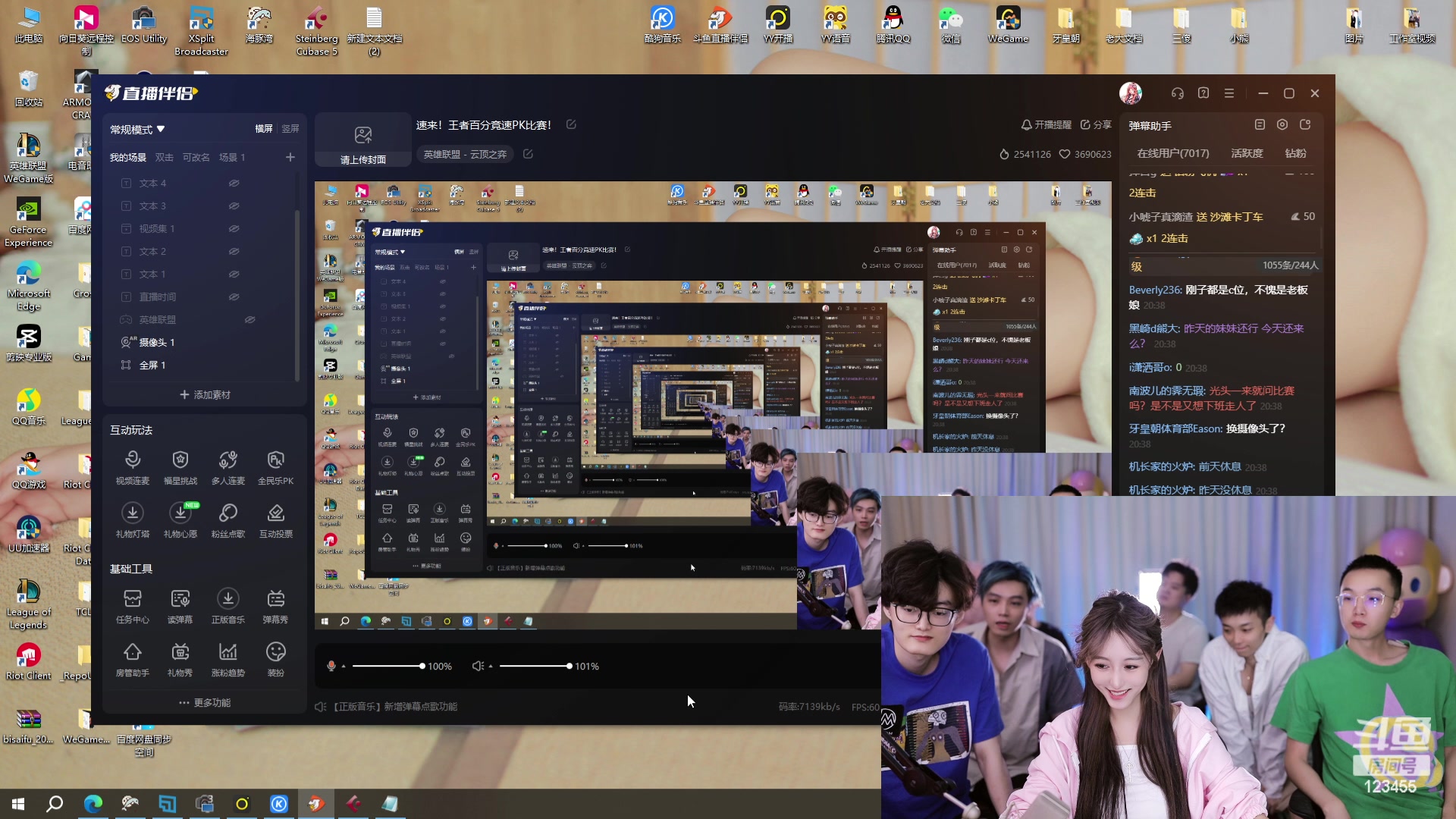Click the speaker icon to mute
1456x819 pixels.
coord(478,666)
